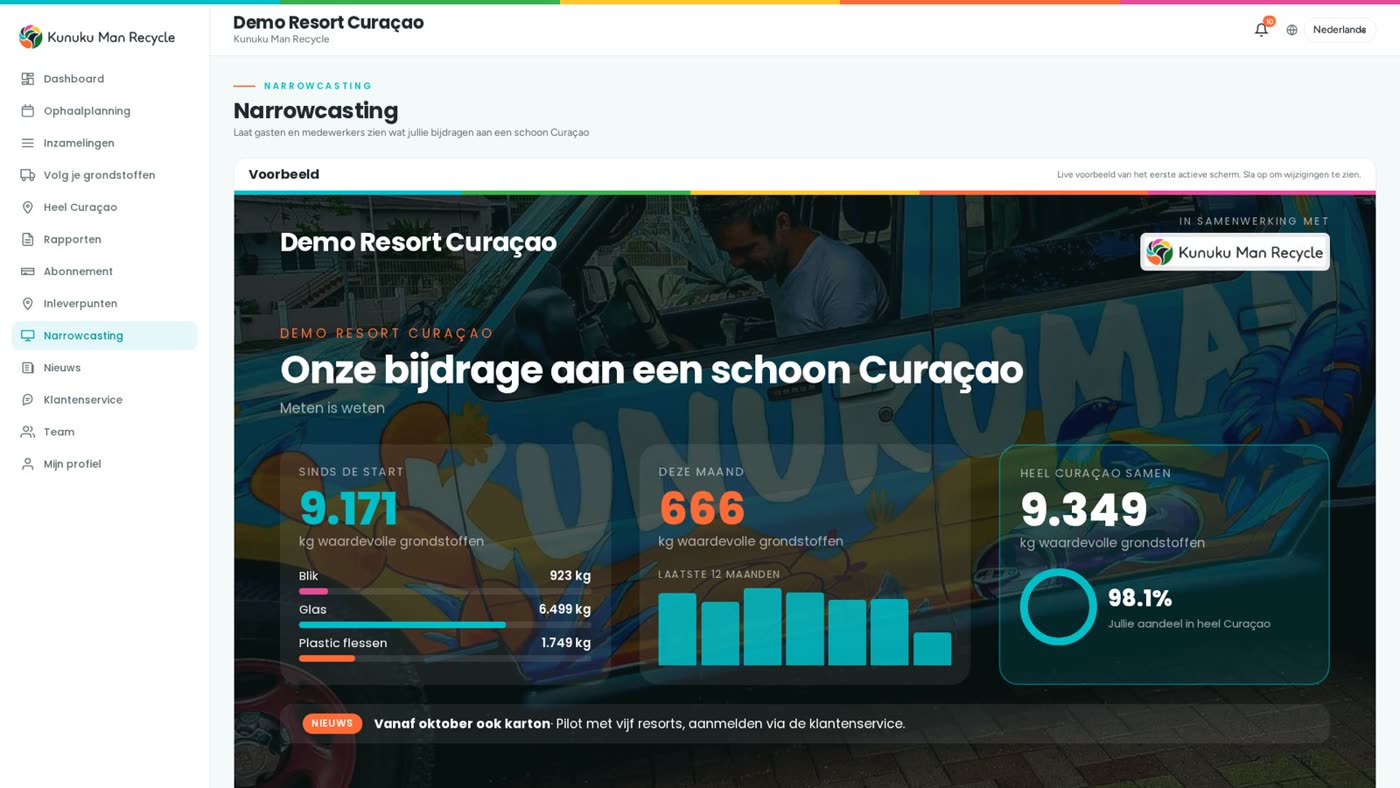Click the globe language icon

point(1292,30)
